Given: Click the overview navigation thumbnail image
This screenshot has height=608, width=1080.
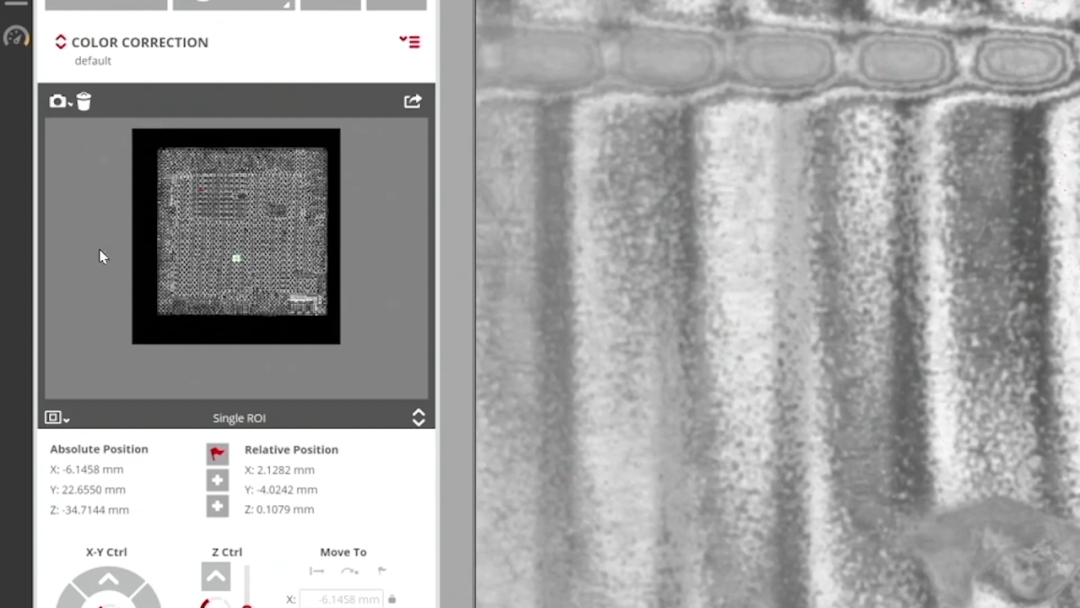Looking at the screenshot, I should tap(236, 236).
